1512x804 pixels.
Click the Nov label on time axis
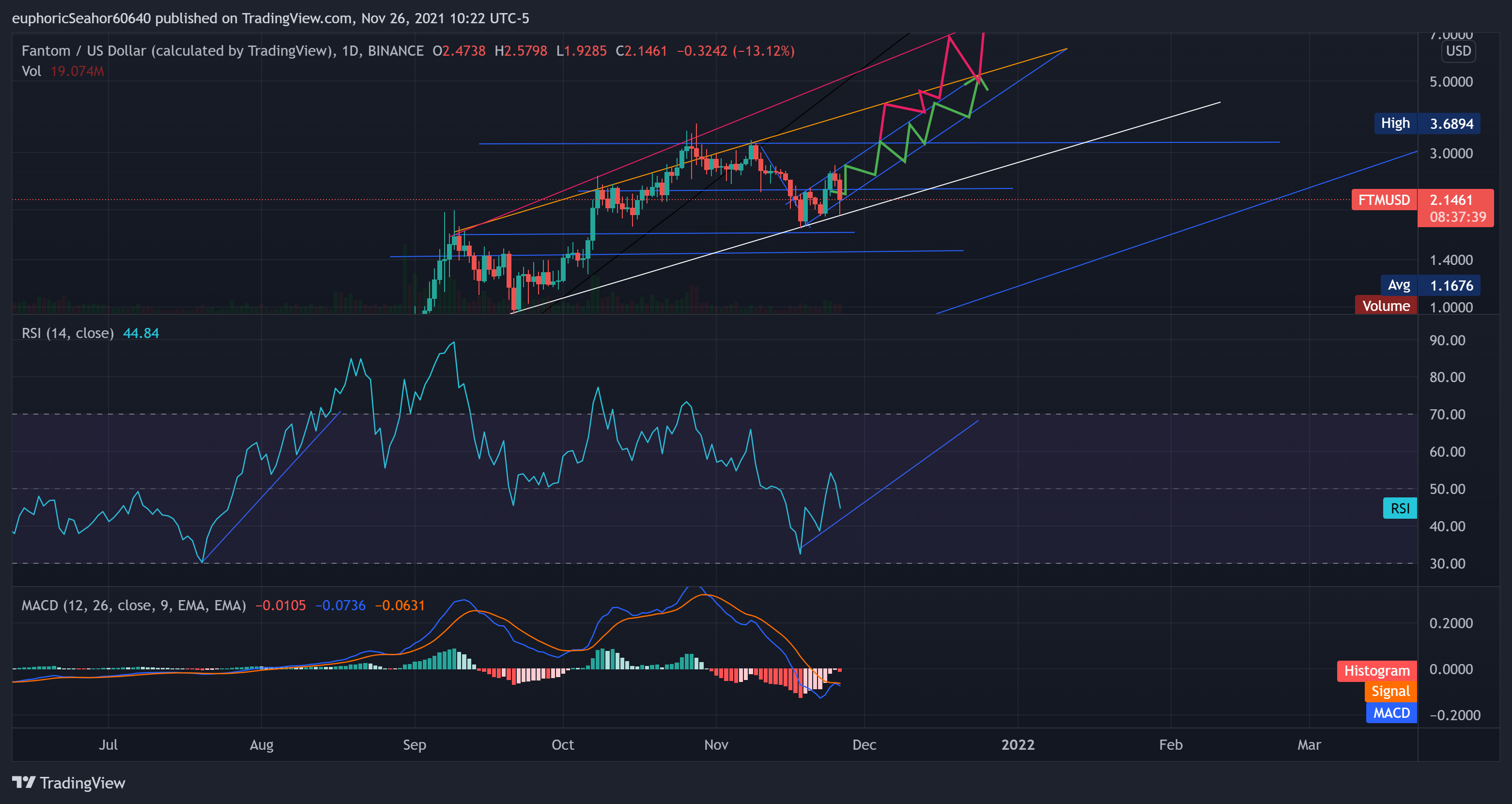coord(716,745)
